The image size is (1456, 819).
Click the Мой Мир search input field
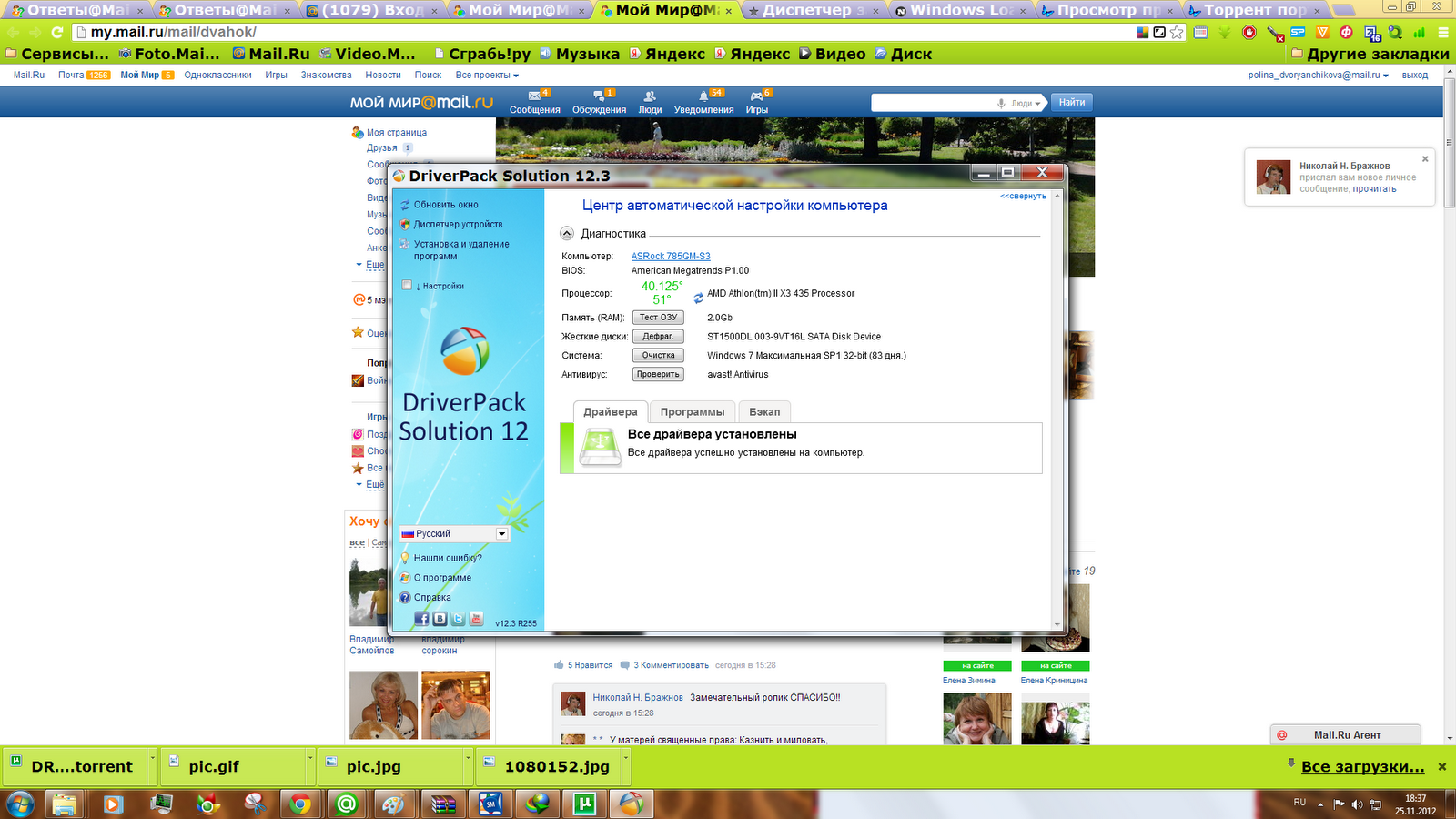933,103
